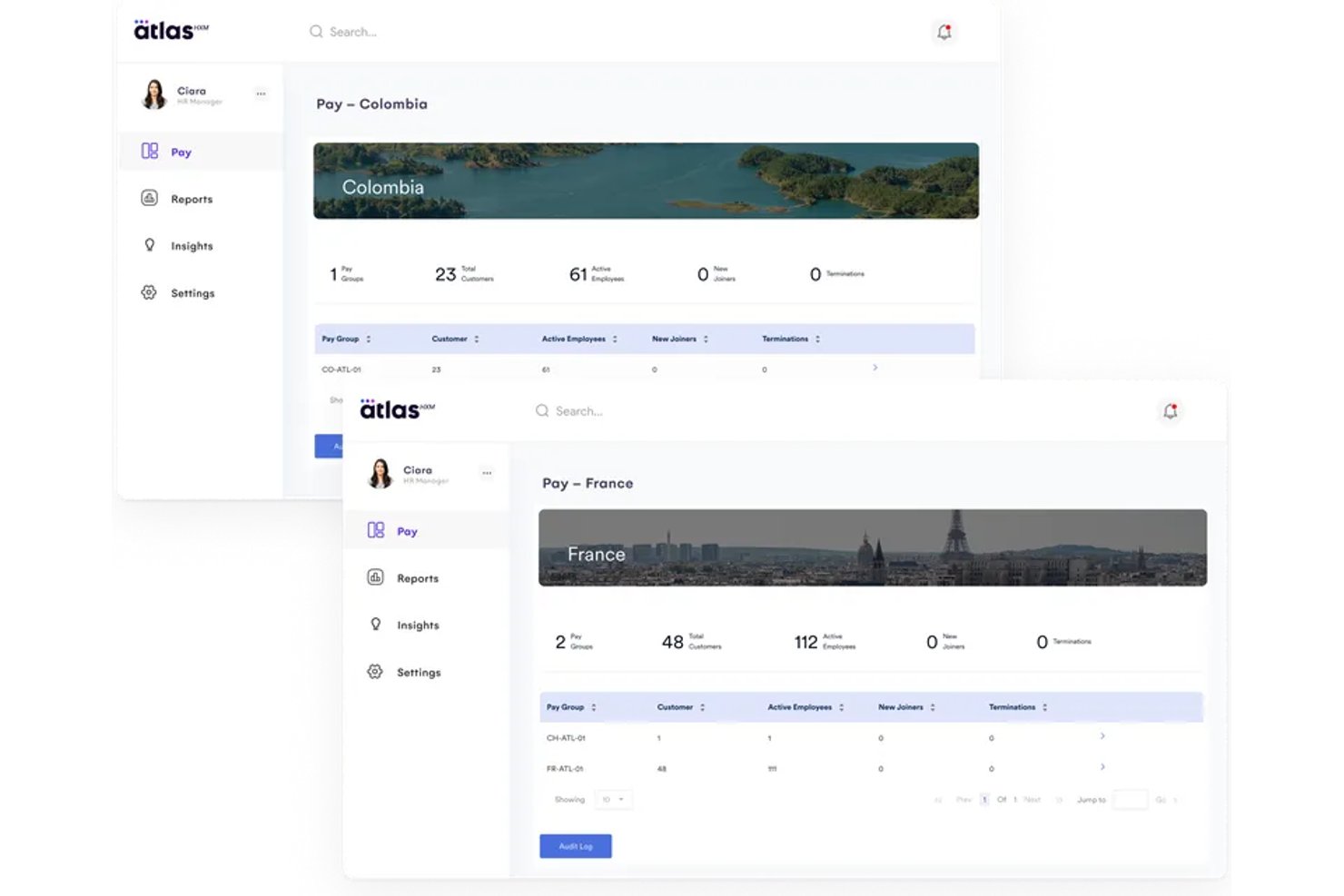
Task: Sort the France table by Terminations
Action: pyautogui.click(x=1045, y=707)
